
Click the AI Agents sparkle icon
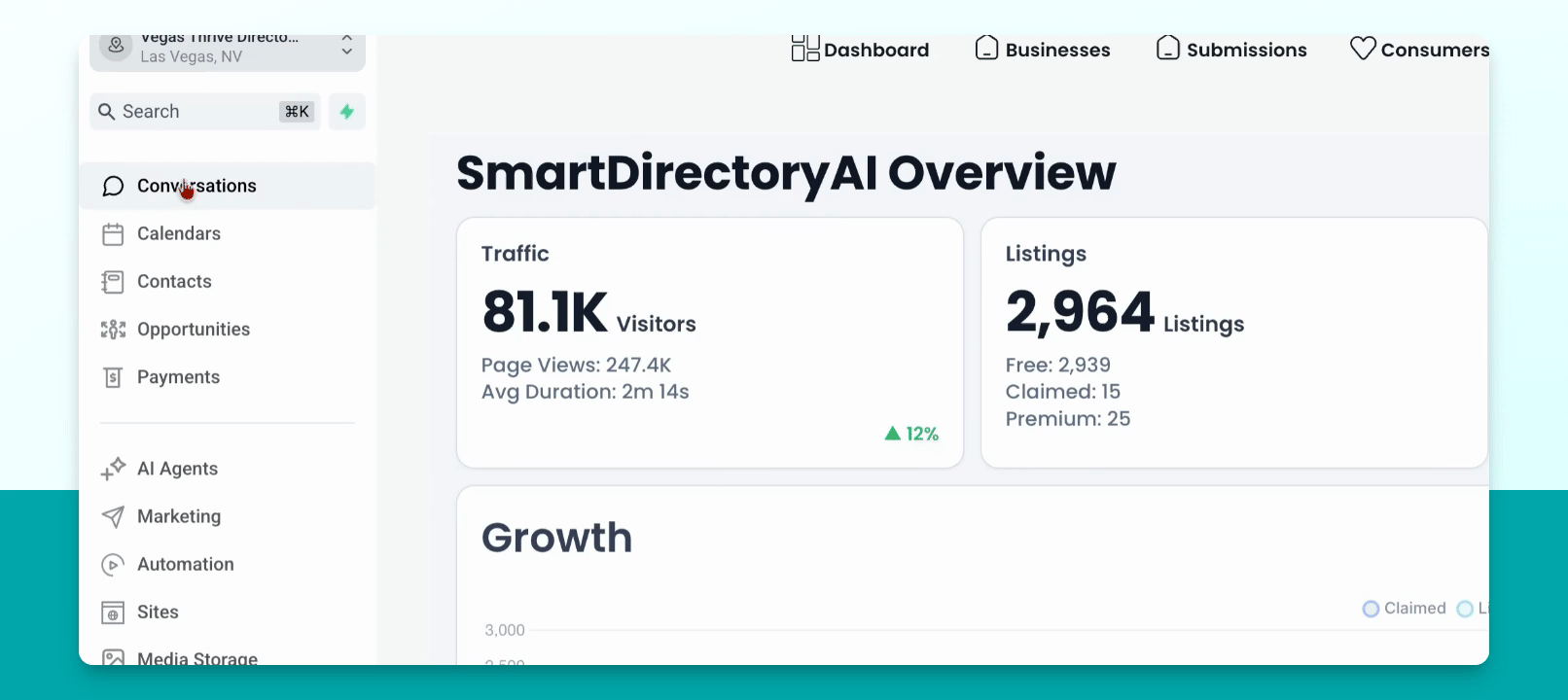[x=113, y=469]
